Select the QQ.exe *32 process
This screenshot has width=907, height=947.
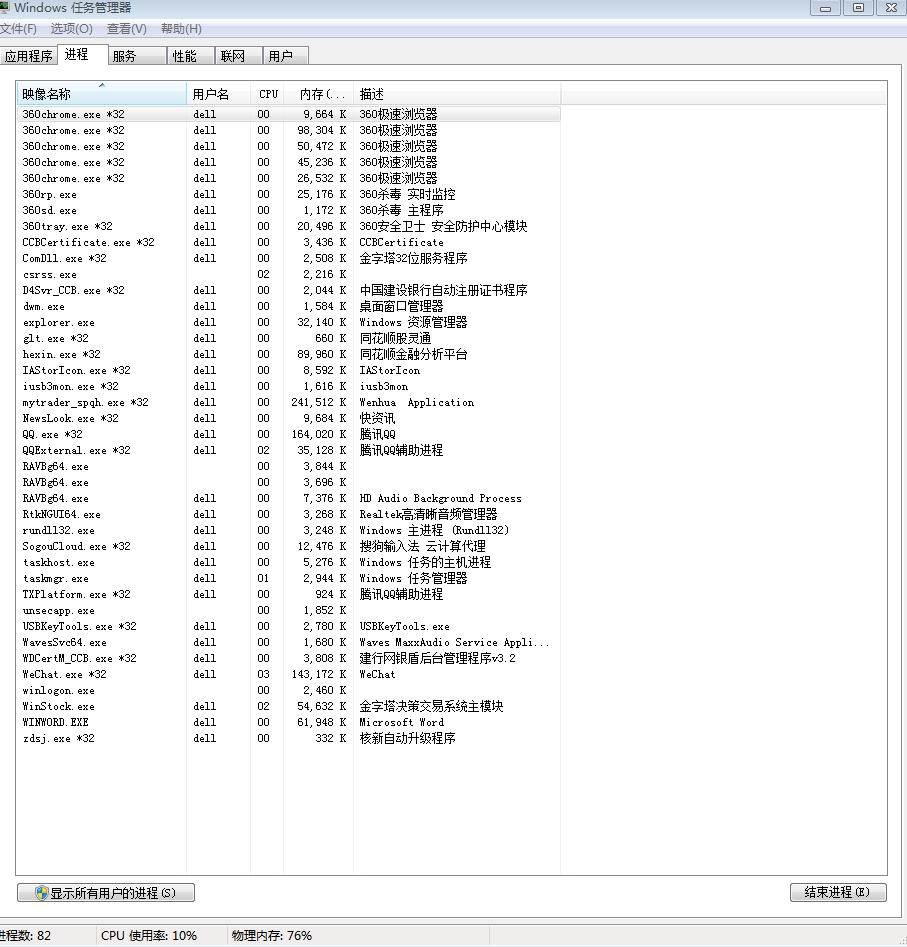coord(289,434)
